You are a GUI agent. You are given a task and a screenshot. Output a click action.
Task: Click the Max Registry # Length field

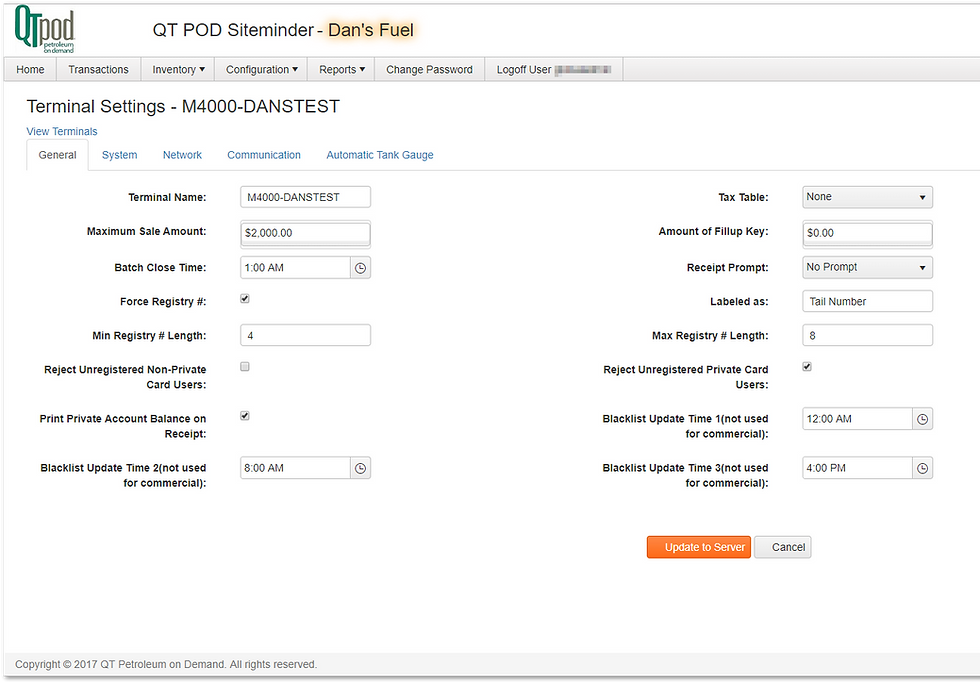868,335
